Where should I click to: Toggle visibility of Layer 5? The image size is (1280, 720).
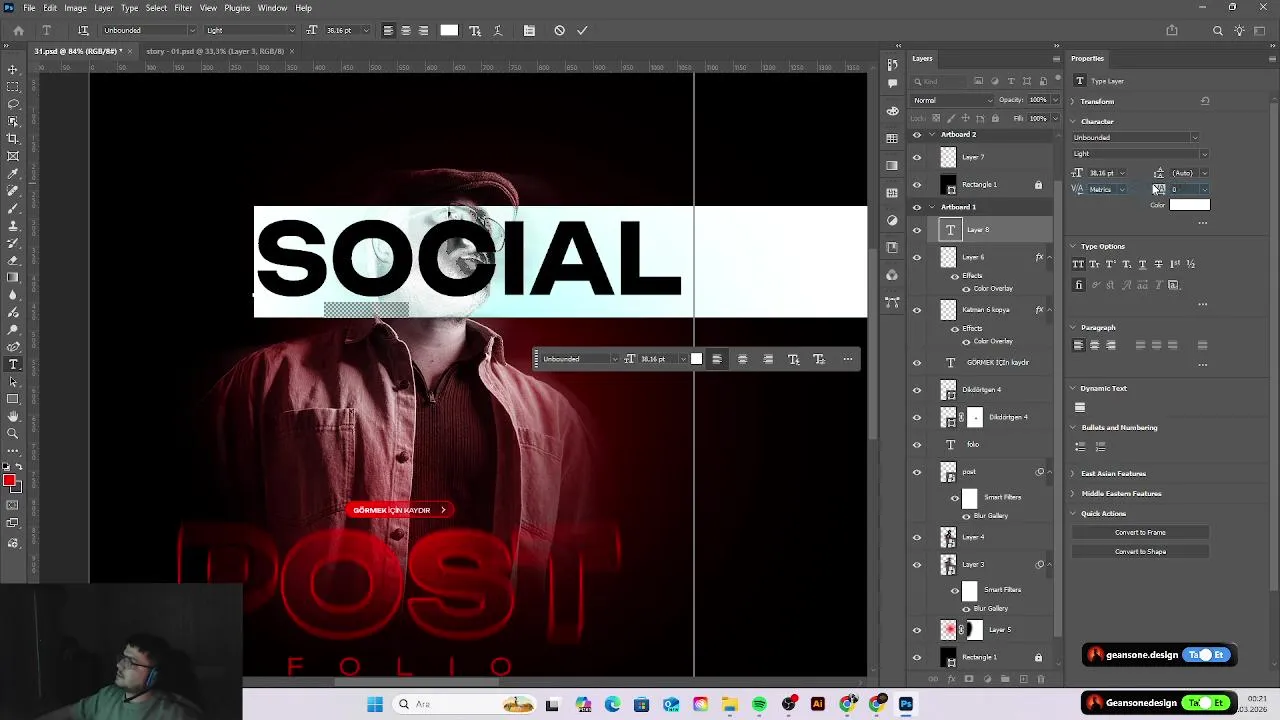[x=917, y=630]
